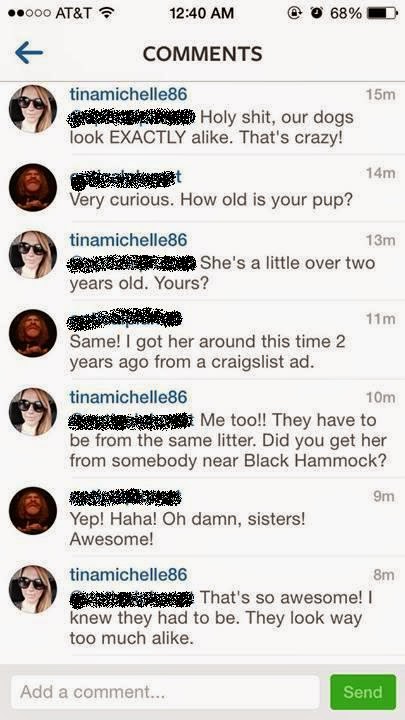405x720 pixels.
Task: Tap the redacted mention in 8m comment
Action: pyautogui.click(x=131, y=599)
